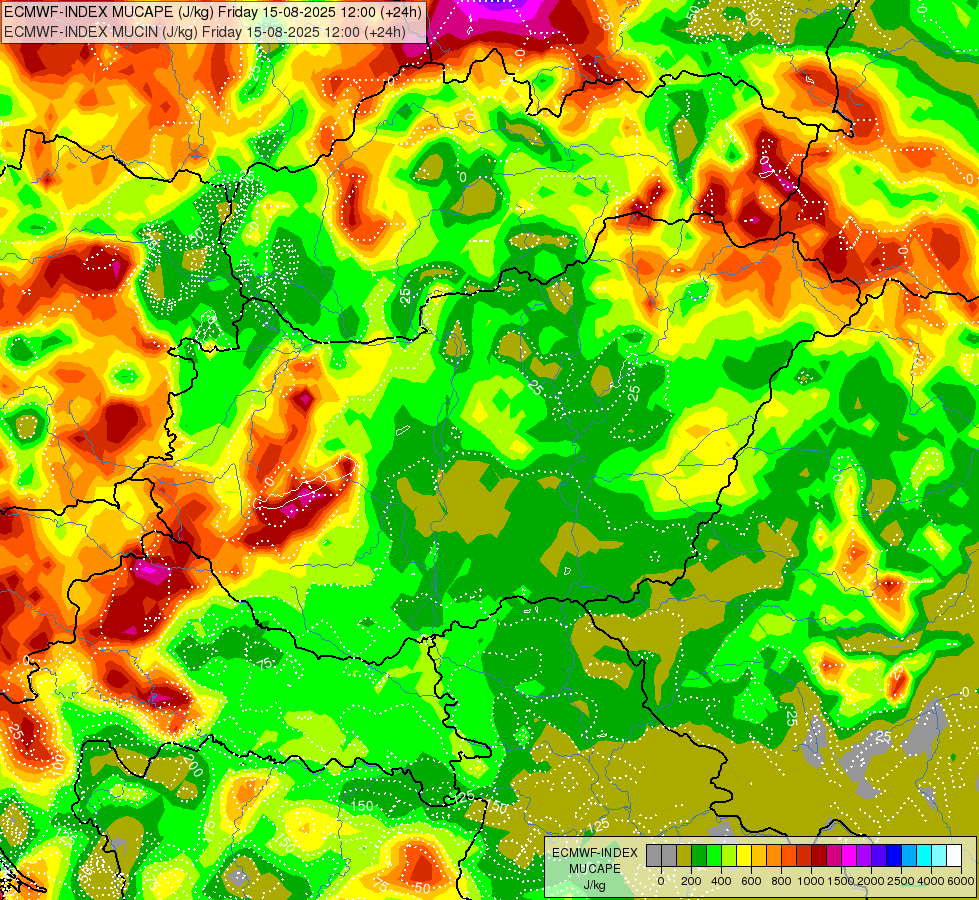Select the amber swatch right of yellow

coord(759,855)
